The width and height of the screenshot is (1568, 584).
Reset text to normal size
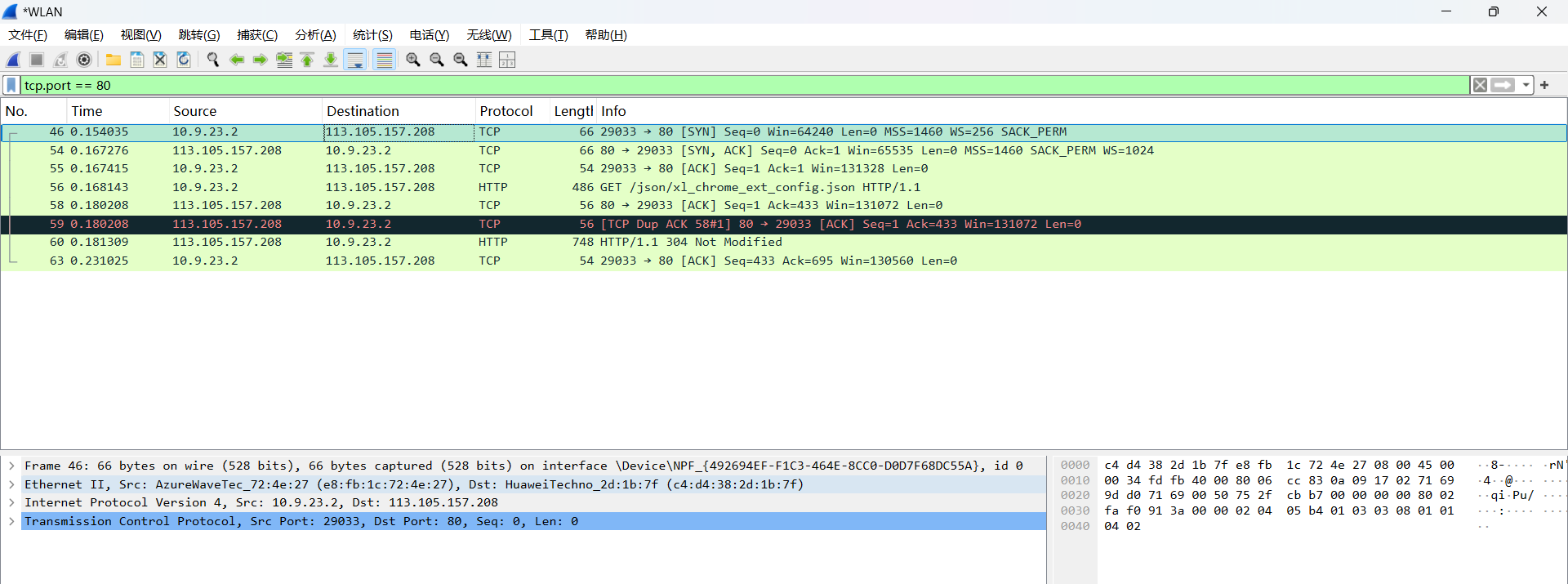pos(461,60)
